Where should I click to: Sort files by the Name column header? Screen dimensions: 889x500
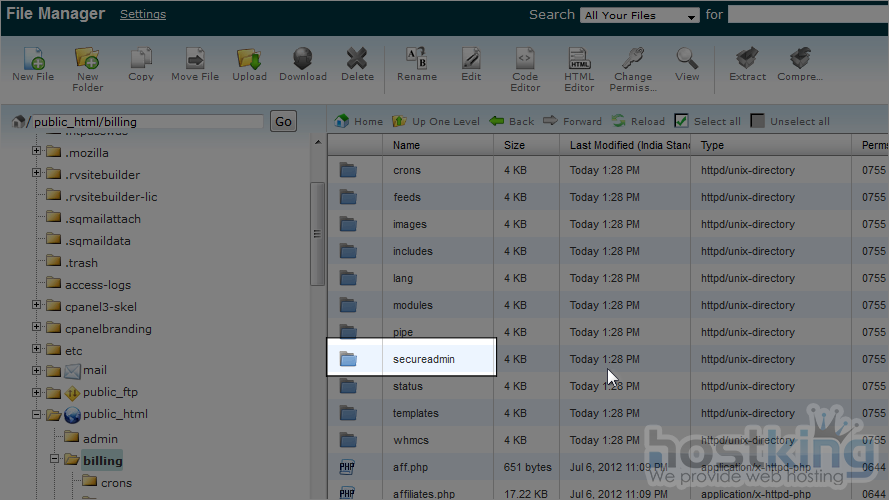pos(406,145)
